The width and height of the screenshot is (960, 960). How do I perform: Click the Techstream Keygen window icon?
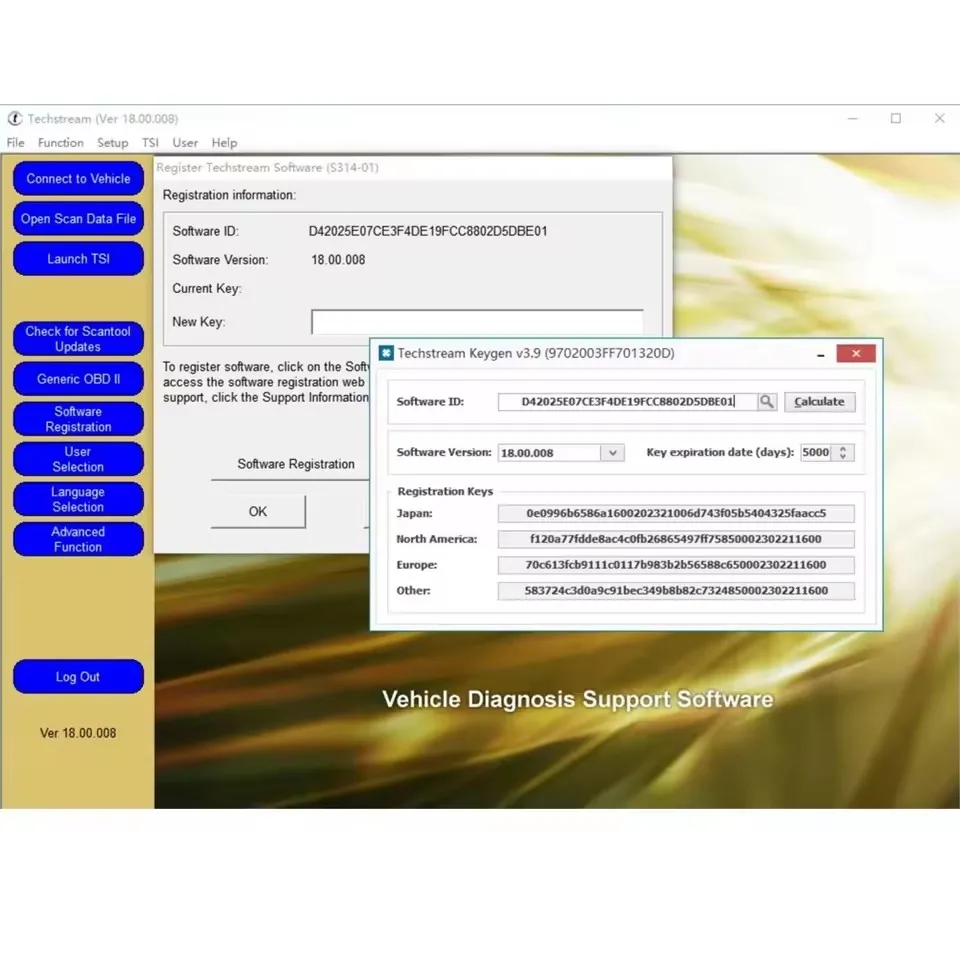pos(386,353)
